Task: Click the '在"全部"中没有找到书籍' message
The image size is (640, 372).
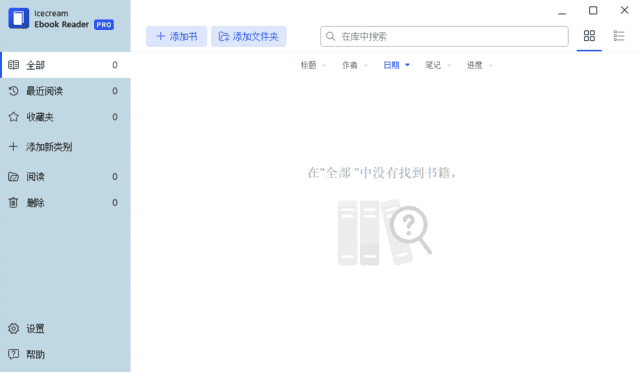Action: click(x=382, y=173)
